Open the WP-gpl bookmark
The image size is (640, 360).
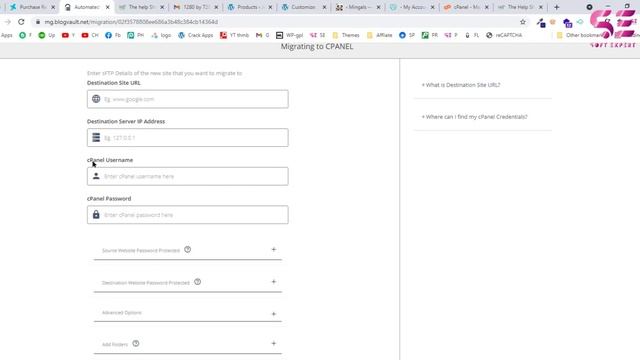289,36
